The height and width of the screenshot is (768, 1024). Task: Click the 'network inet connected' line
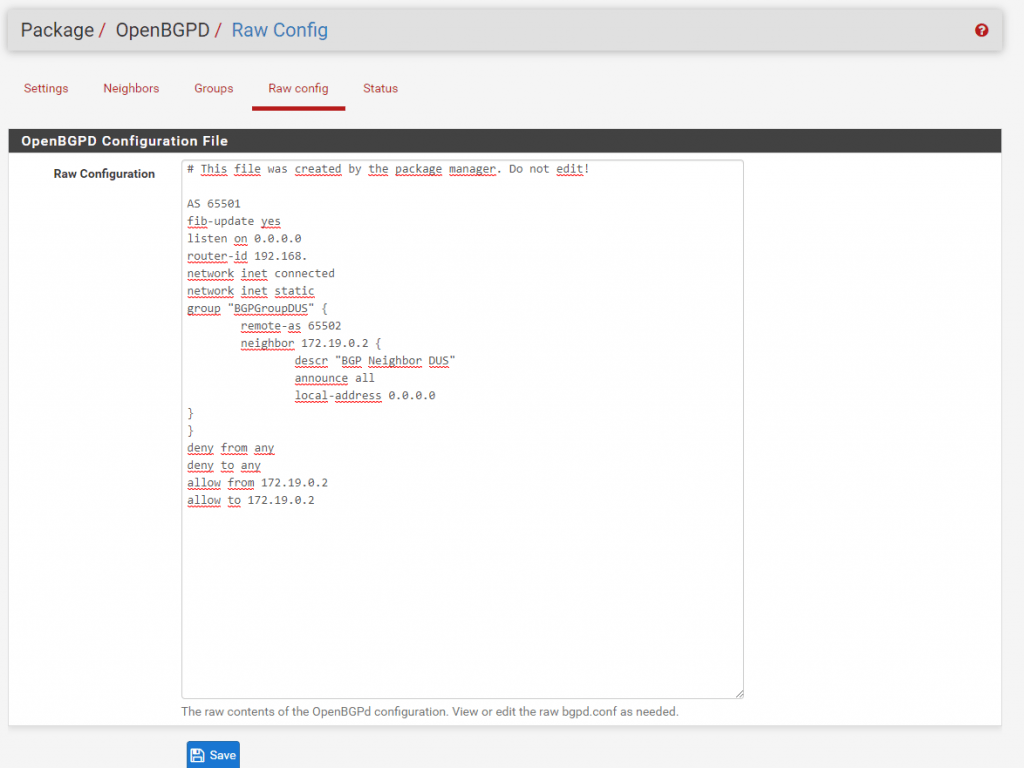click(x=261, y=274)
